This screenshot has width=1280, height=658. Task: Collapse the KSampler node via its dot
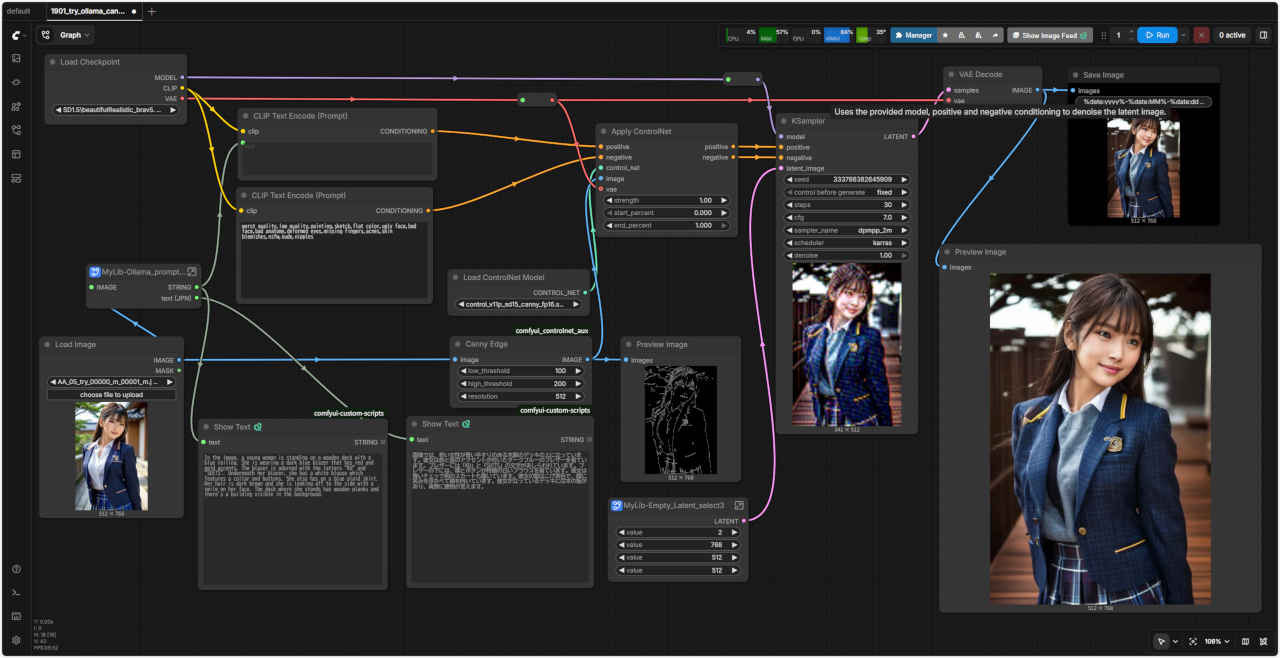784,121
